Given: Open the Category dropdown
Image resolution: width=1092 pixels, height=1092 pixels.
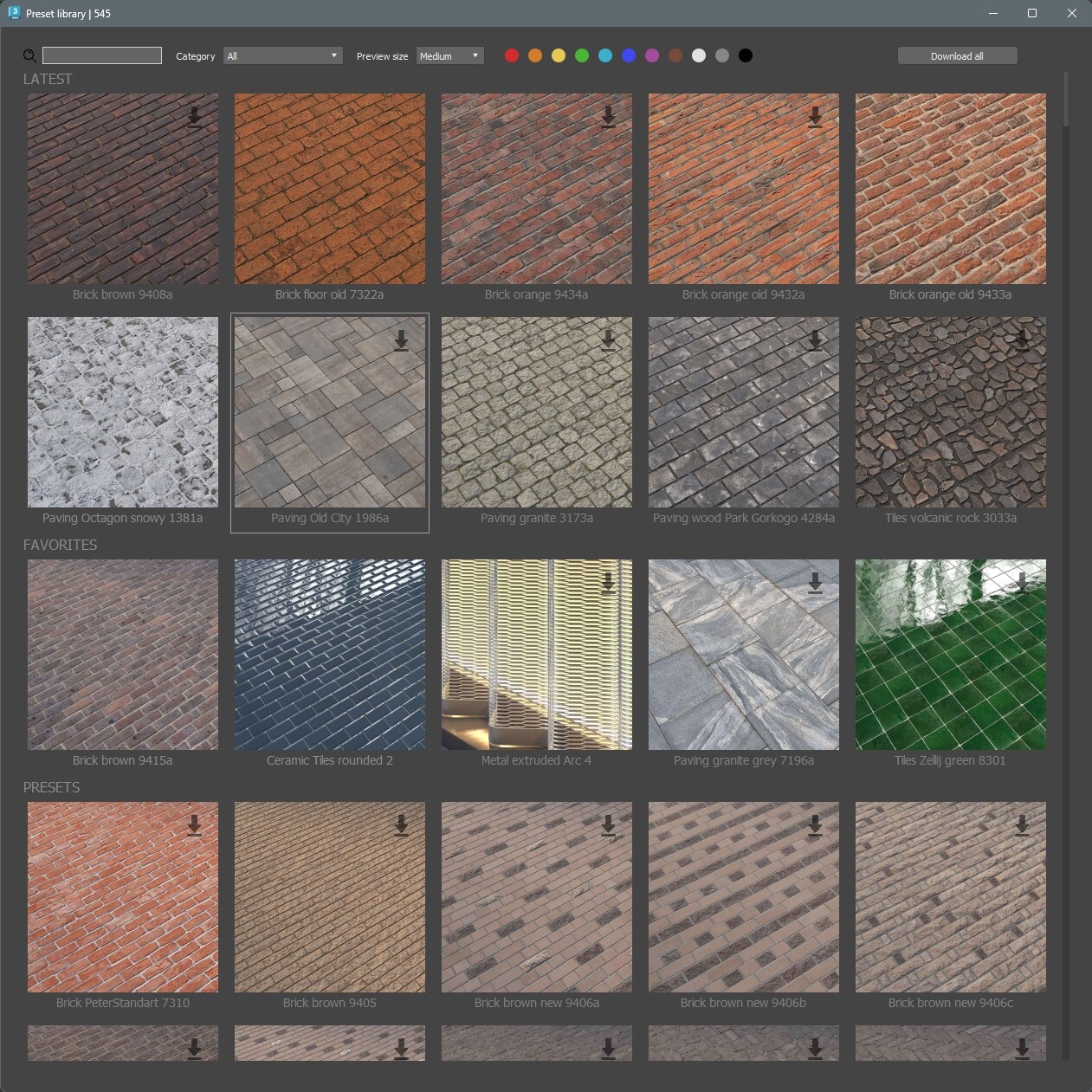Looking at the screenshot, I should coord(282,55).
